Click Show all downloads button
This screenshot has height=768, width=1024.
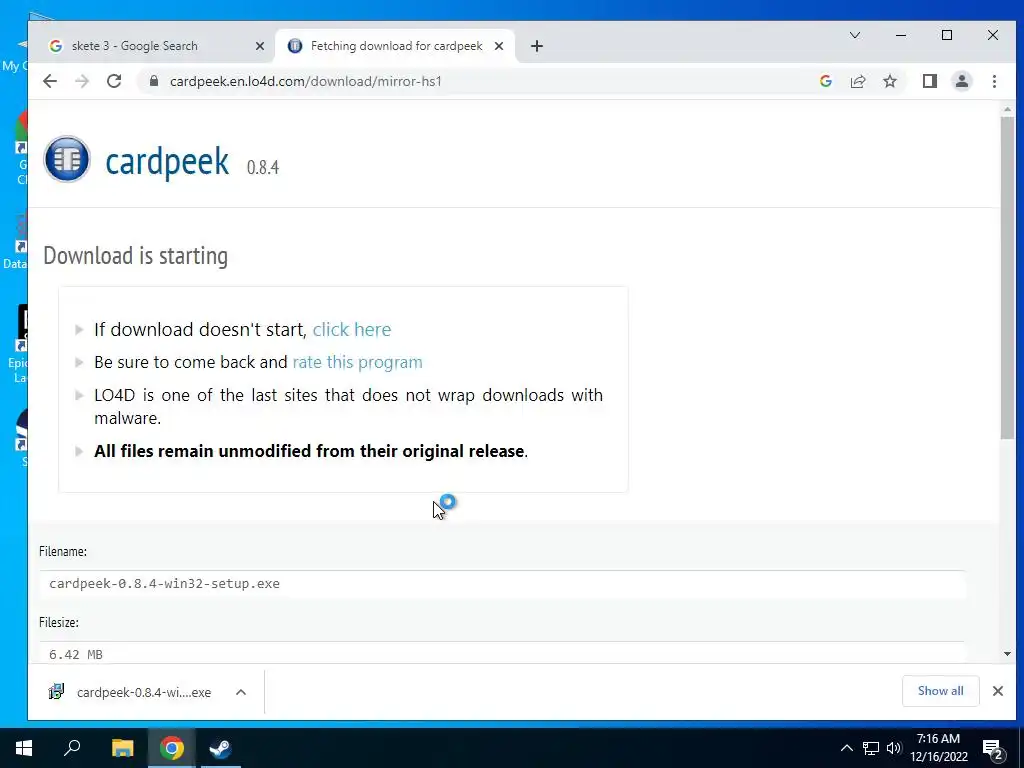pos(940,691)
